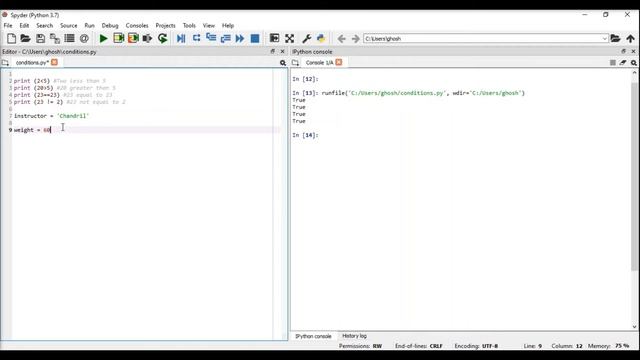Click the In [14]: console prompt
The height and width of the screenshot is (360, 640).
click(305, 135)
